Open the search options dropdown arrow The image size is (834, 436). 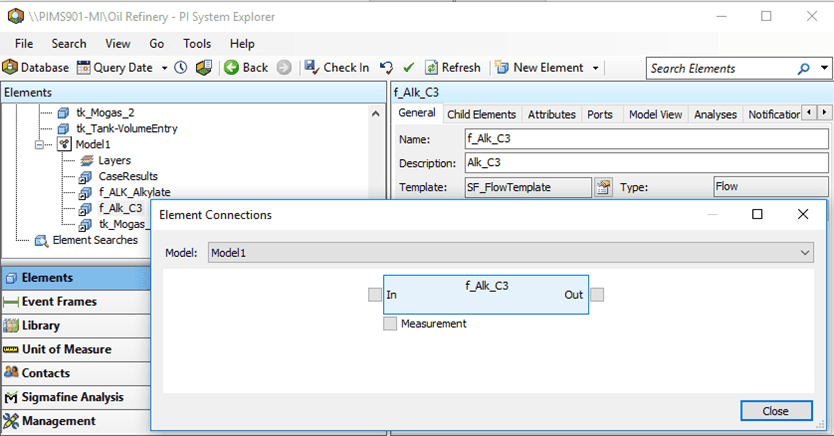(824, 68)
